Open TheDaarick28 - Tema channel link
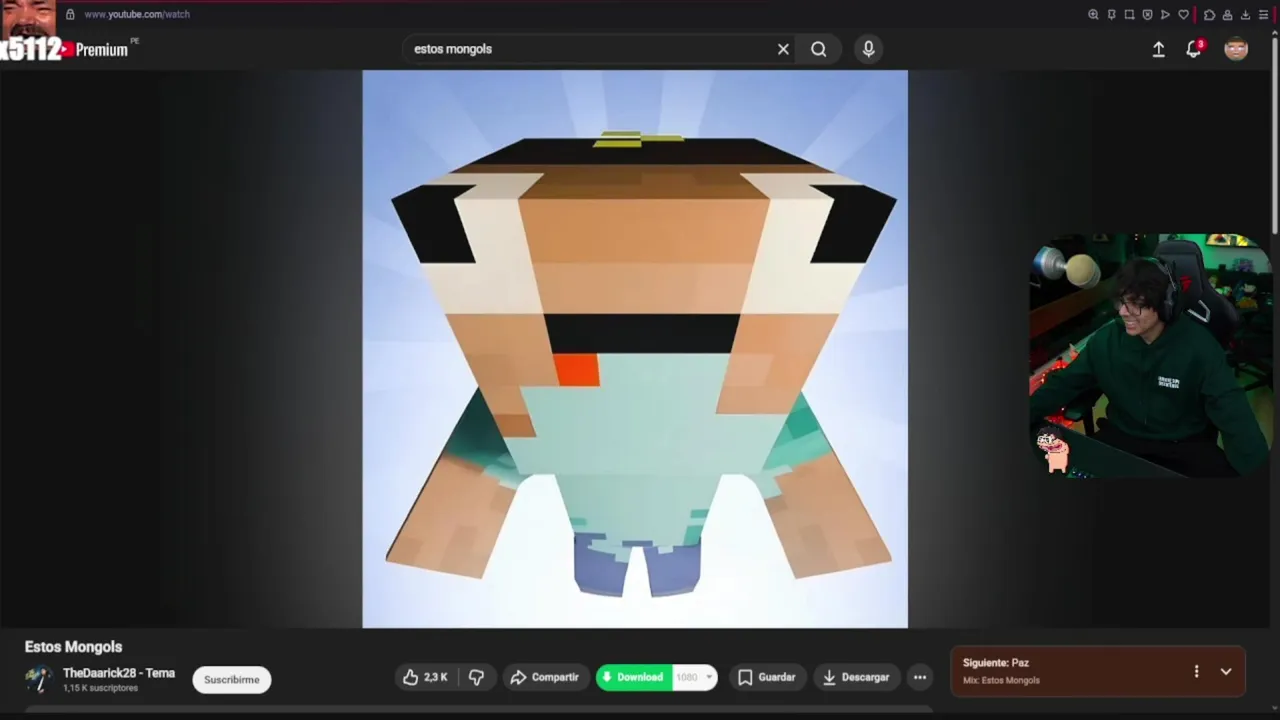The height and width of the screenshot is (720, 1280). pyautogui.click(x=119, y=673)
